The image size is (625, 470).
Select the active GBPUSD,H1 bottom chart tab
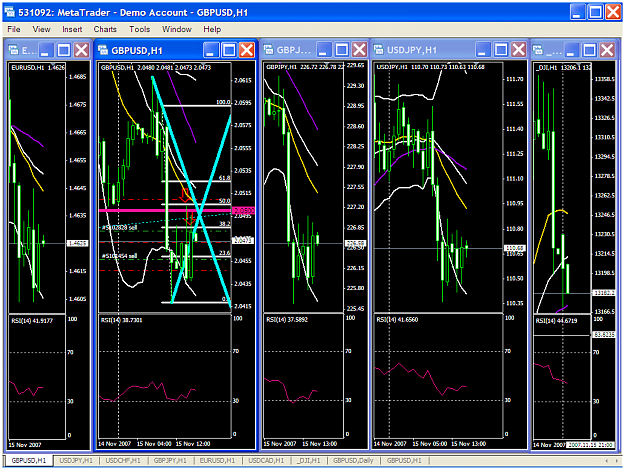28,460
